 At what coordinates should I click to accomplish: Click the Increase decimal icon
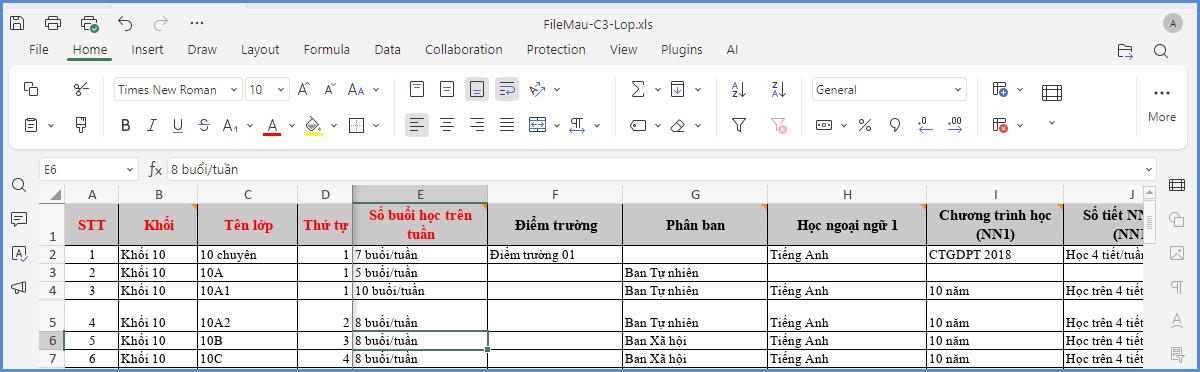coord(955,125)
